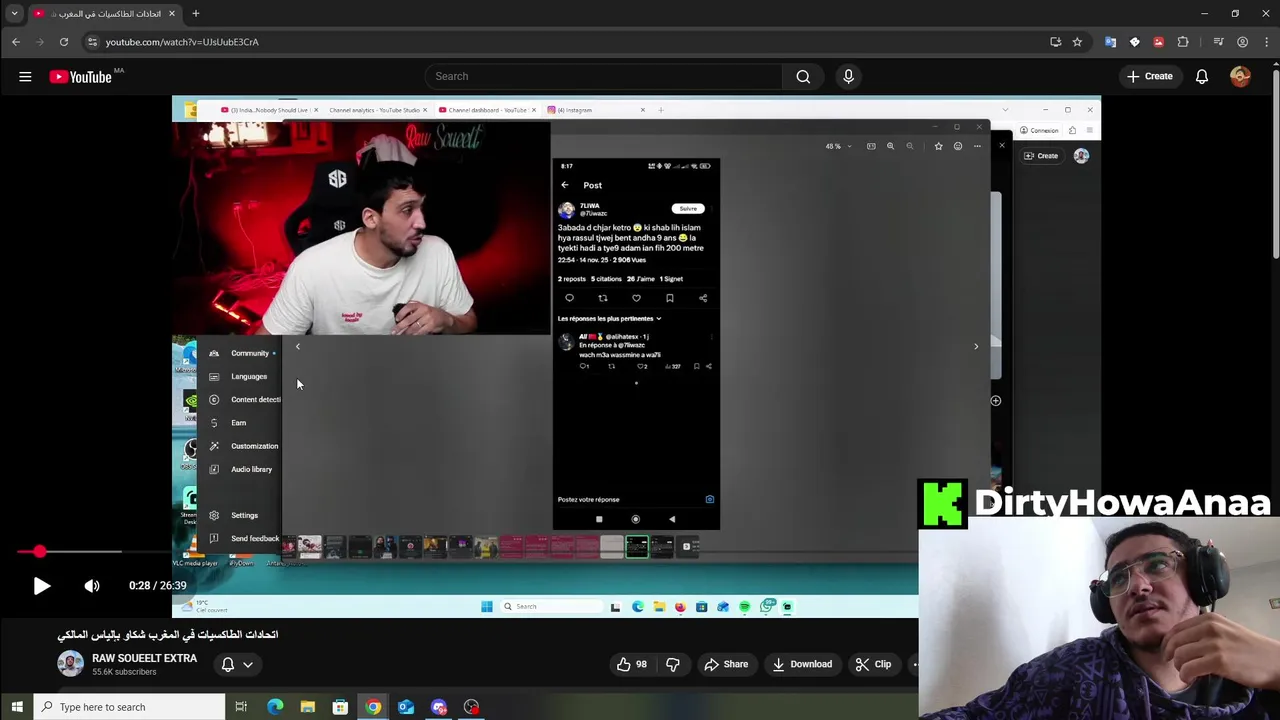The width and height of the screenshot is (1280, 720).
Task: Bookmark this page with the star
Action: click(1077, 42)
